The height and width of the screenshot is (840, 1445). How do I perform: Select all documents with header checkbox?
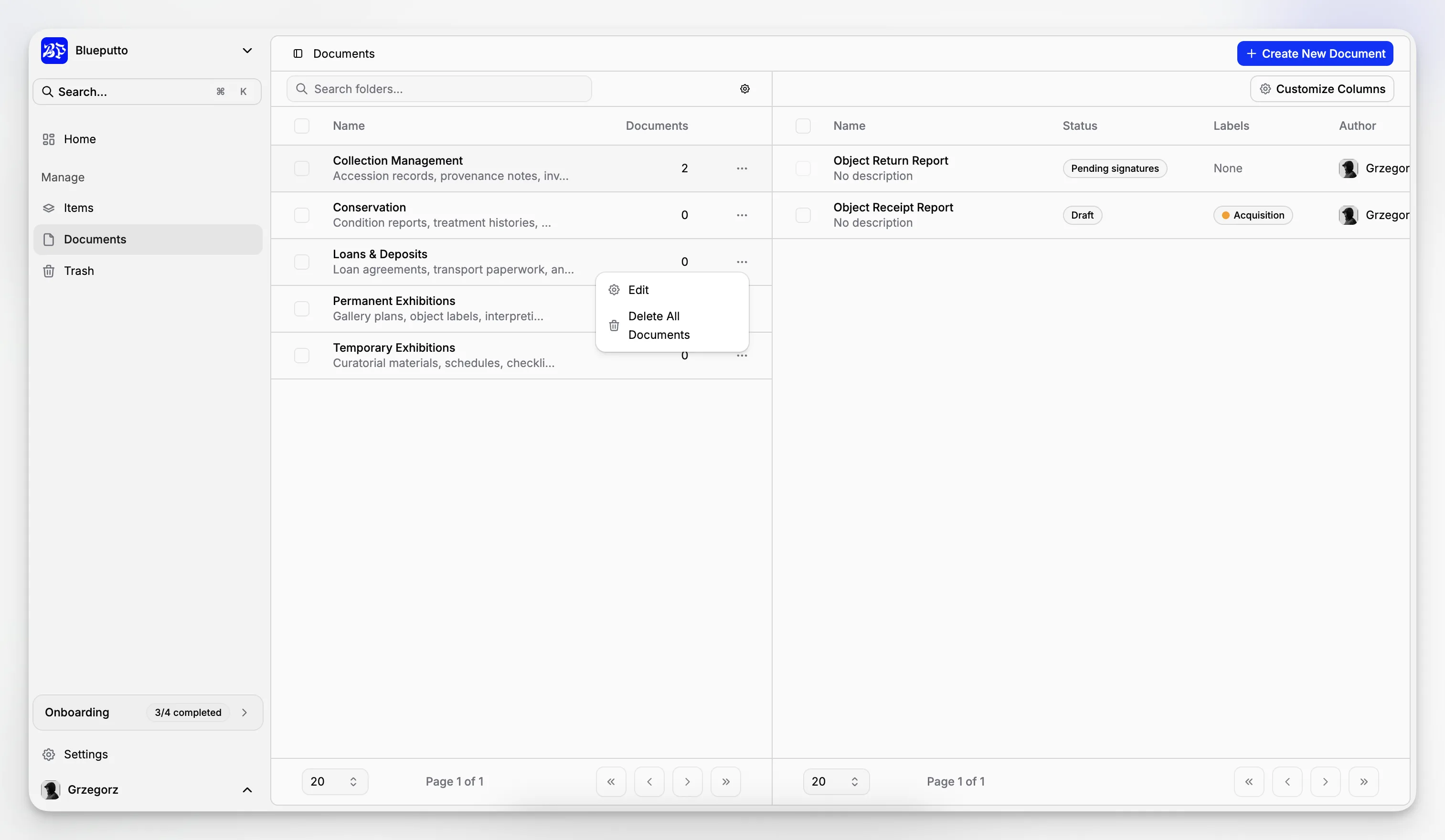click(x=803, y=126)
